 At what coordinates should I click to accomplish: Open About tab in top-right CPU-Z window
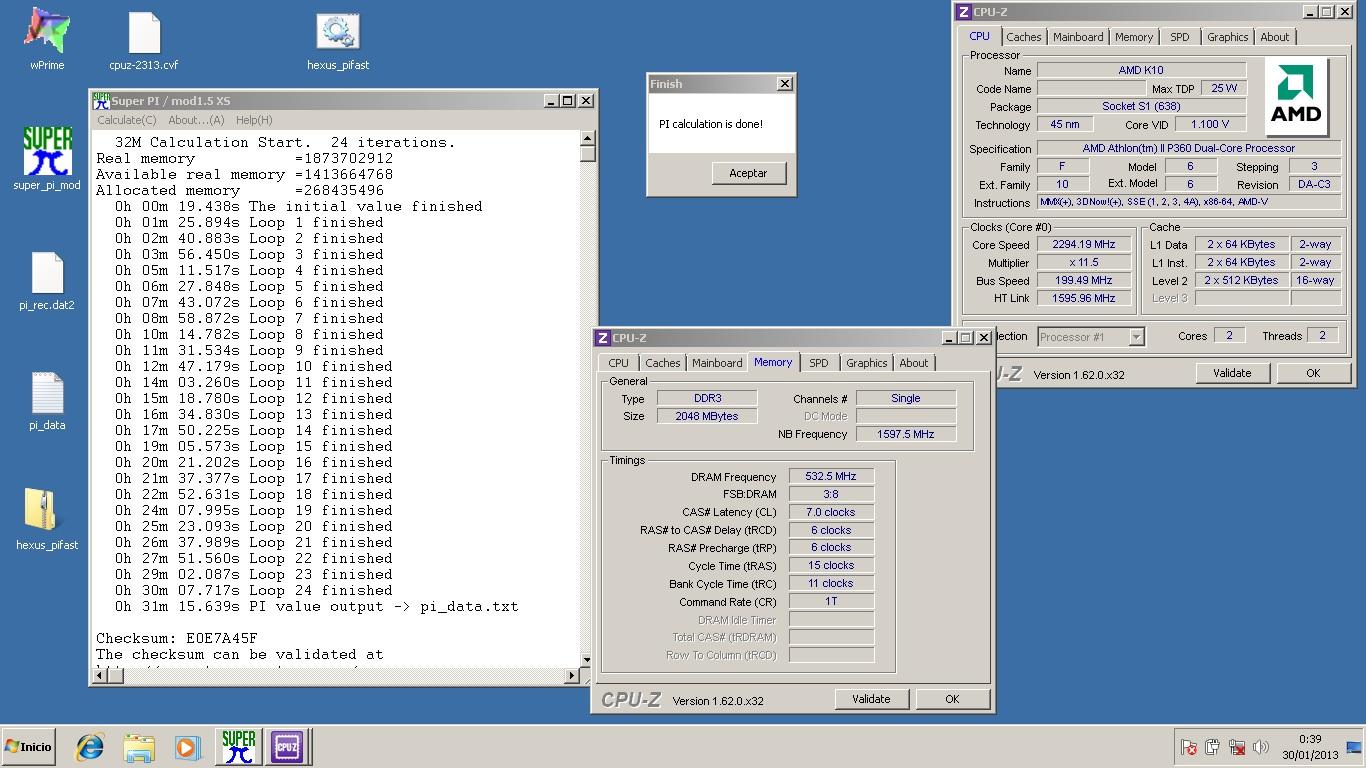pyautogui.click(x=1275, y=37)
